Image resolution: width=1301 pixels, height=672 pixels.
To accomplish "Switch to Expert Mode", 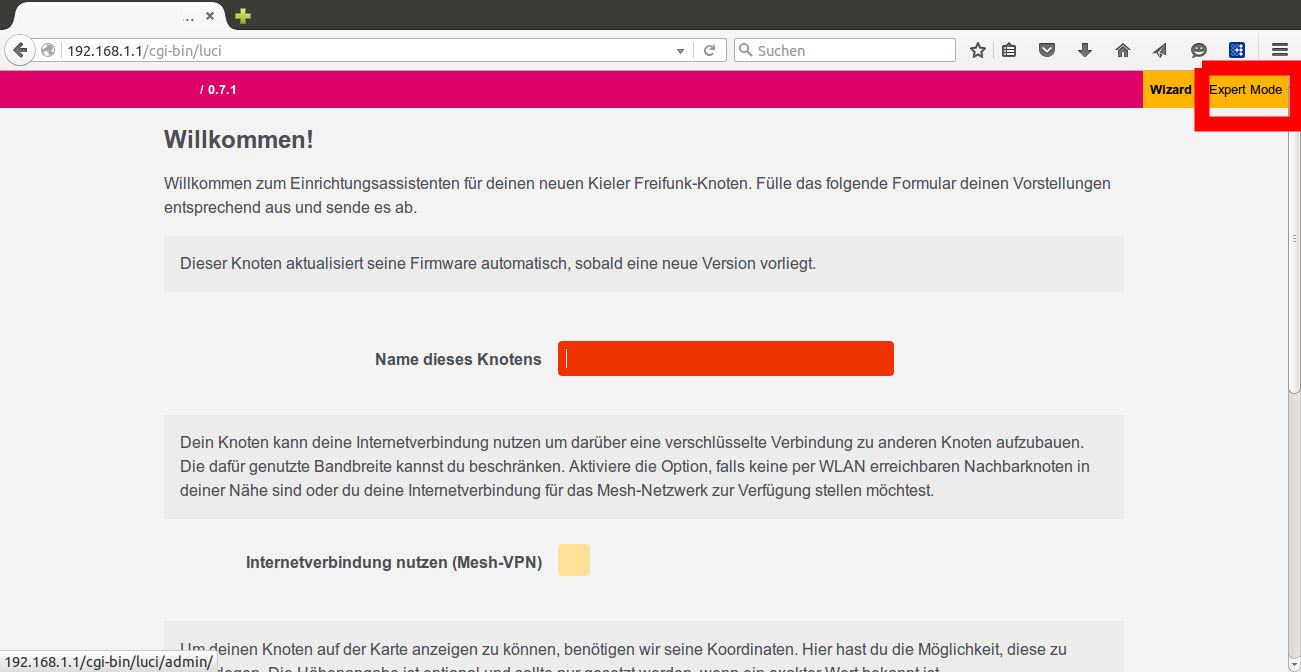I will [x=1245, y=90].
